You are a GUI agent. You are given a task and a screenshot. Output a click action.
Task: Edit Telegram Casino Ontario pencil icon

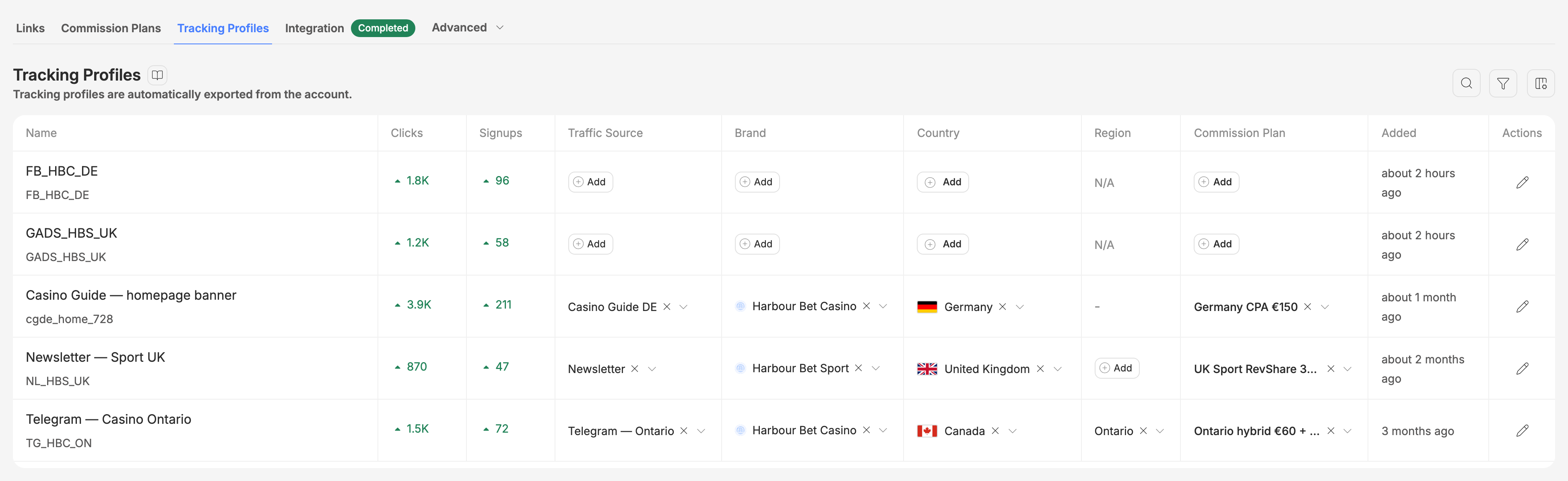pyautogui.click(x=1522, y=431)
